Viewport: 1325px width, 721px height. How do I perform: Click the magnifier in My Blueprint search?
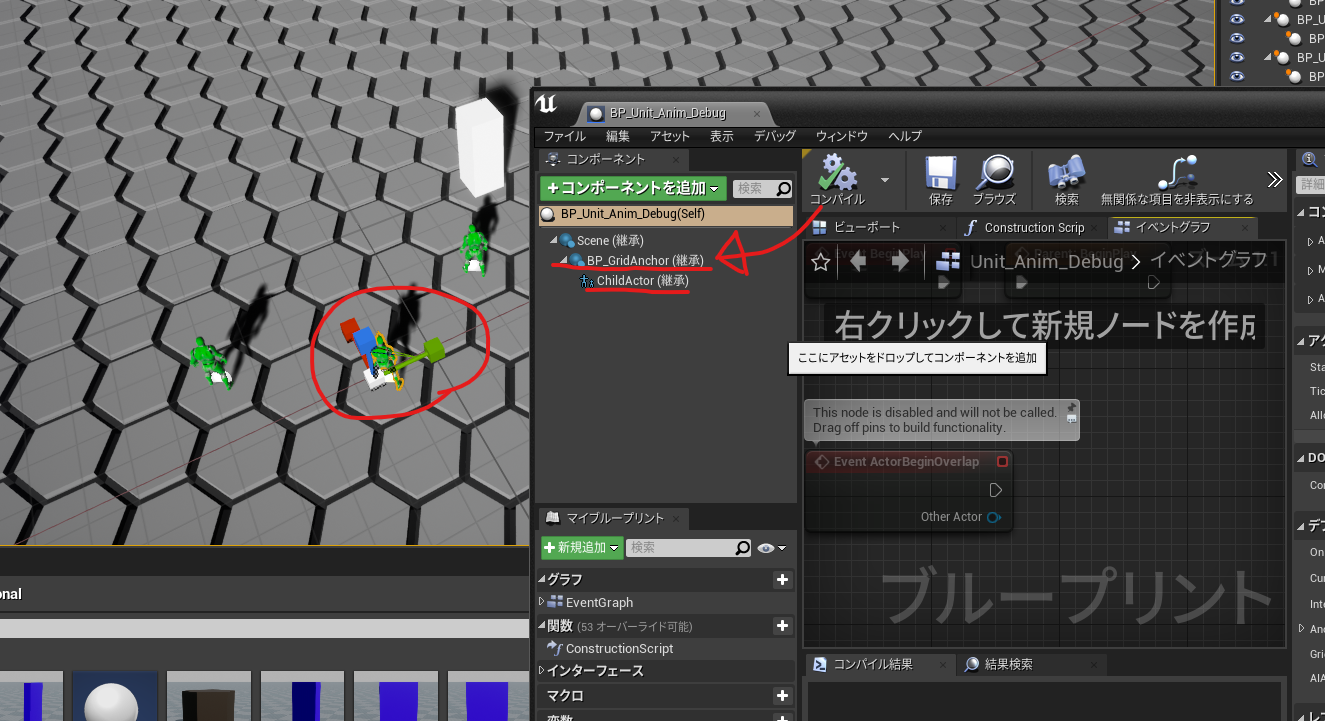coord(742,548)
